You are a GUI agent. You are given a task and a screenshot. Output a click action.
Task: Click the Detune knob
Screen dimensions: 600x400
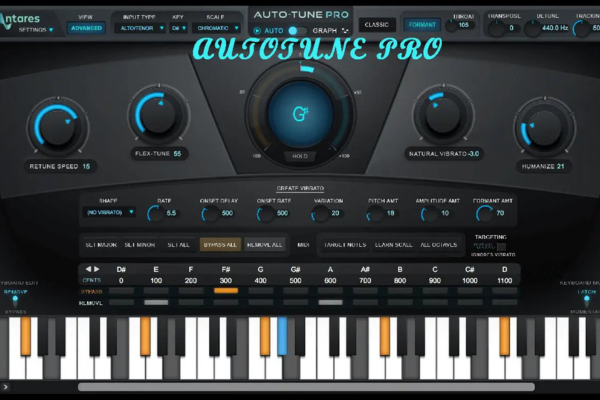[532, 28]
